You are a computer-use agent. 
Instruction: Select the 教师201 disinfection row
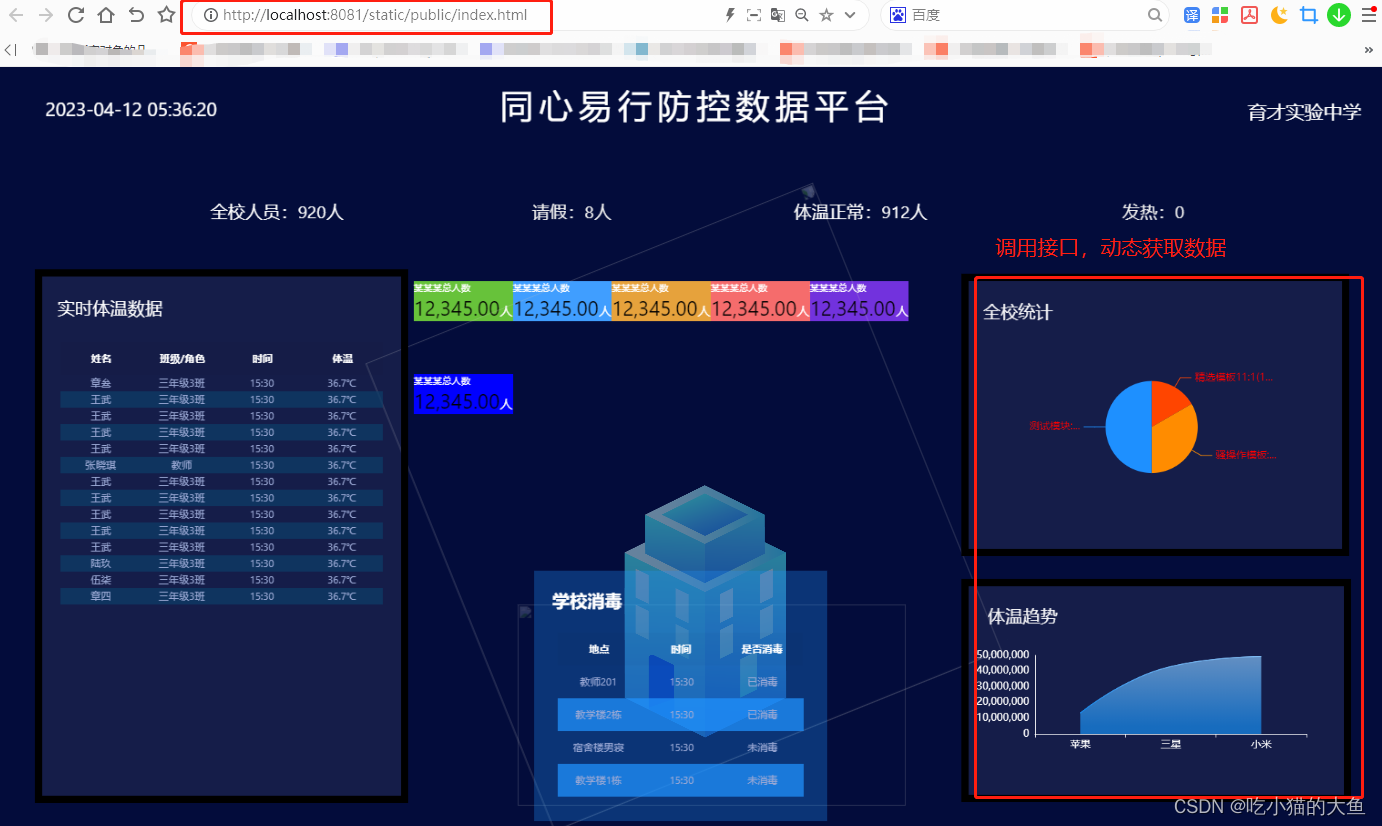pyautogui.click(x=681, y=682)
